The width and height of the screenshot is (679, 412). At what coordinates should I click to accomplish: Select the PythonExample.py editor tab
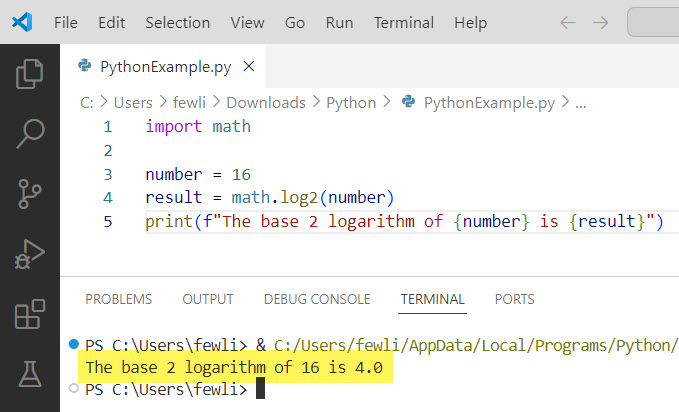[163, 66]
